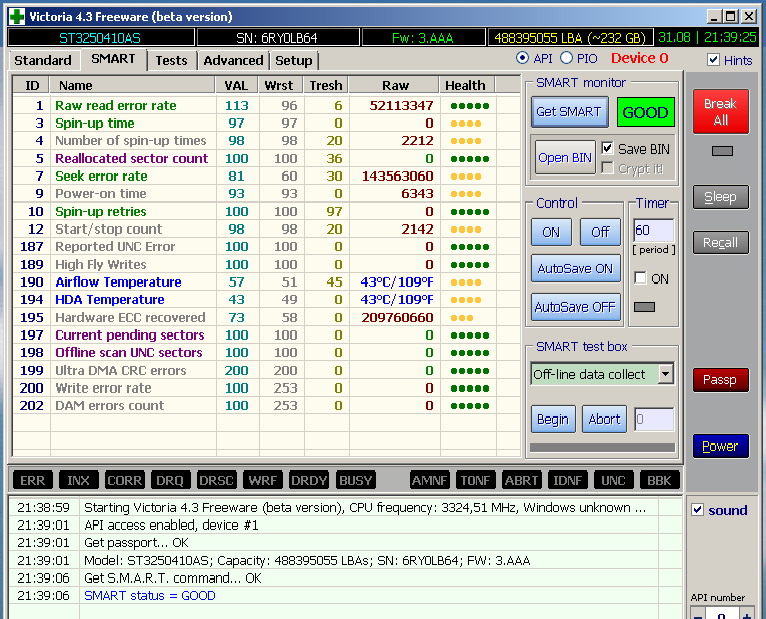Click the WRF status indicator

click(263, 480)
